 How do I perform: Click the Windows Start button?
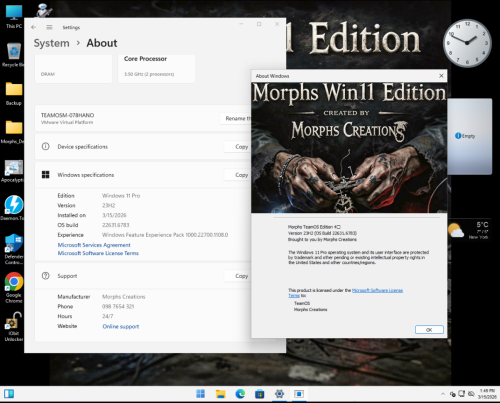[x=201, y=394]
